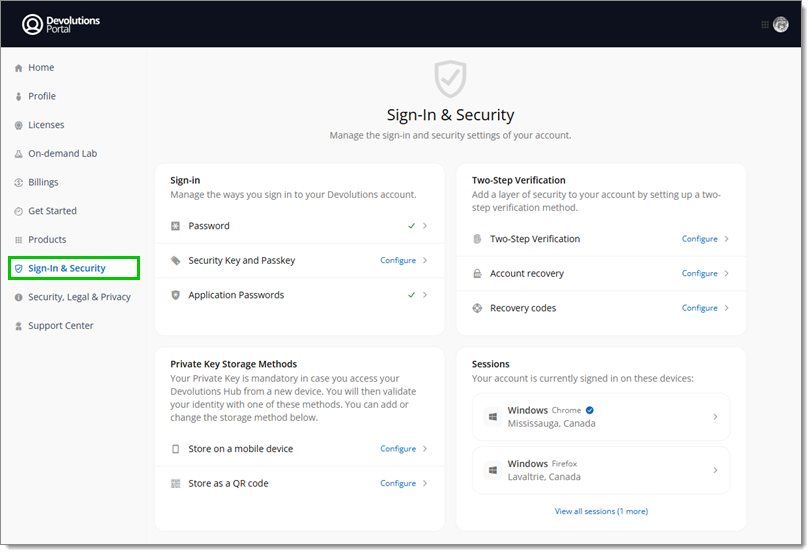Open Security, Legal & Privacy page

coord(79,297)
